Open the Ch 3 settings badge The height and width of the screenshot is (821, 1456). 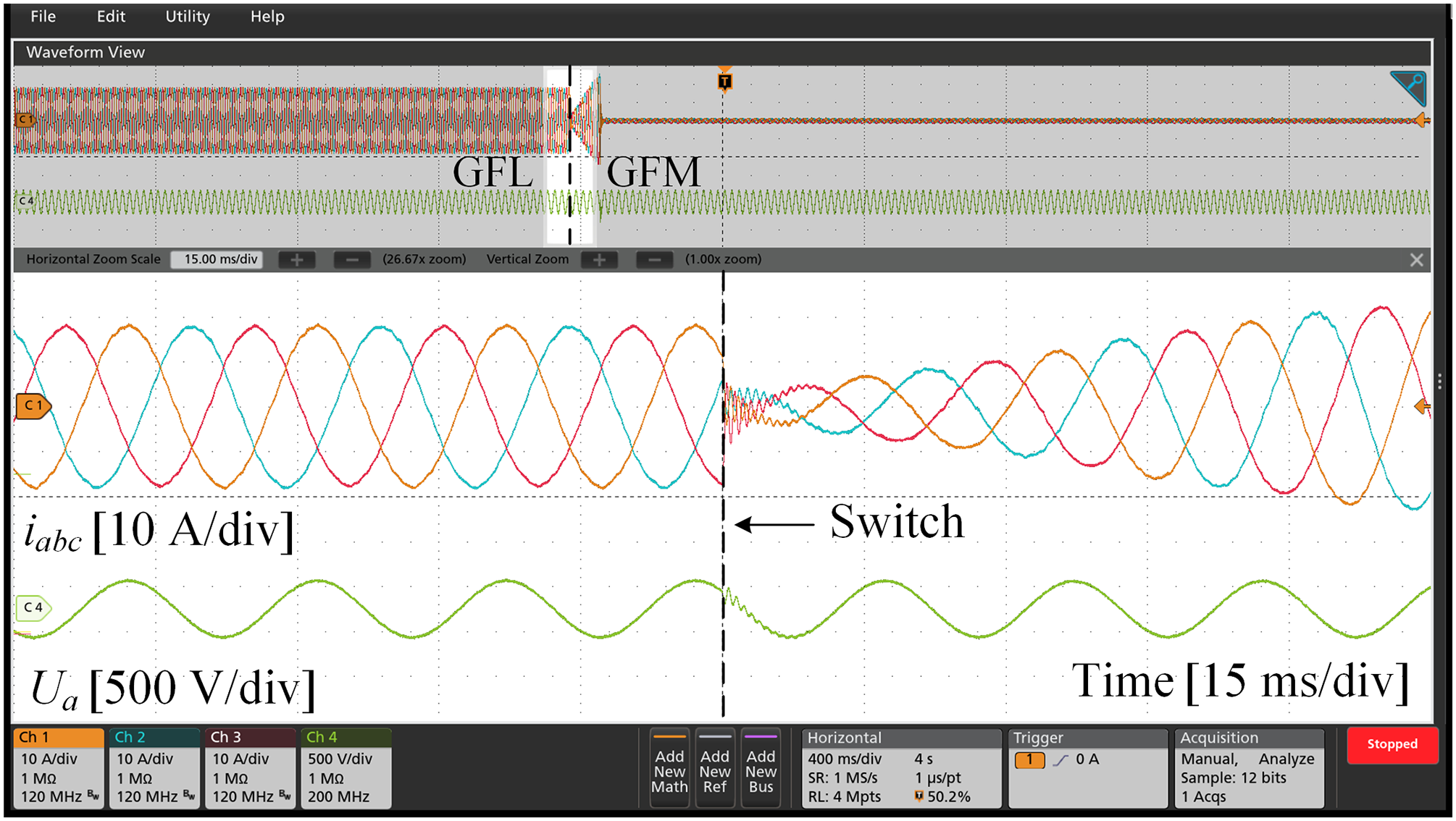[251, 768]
